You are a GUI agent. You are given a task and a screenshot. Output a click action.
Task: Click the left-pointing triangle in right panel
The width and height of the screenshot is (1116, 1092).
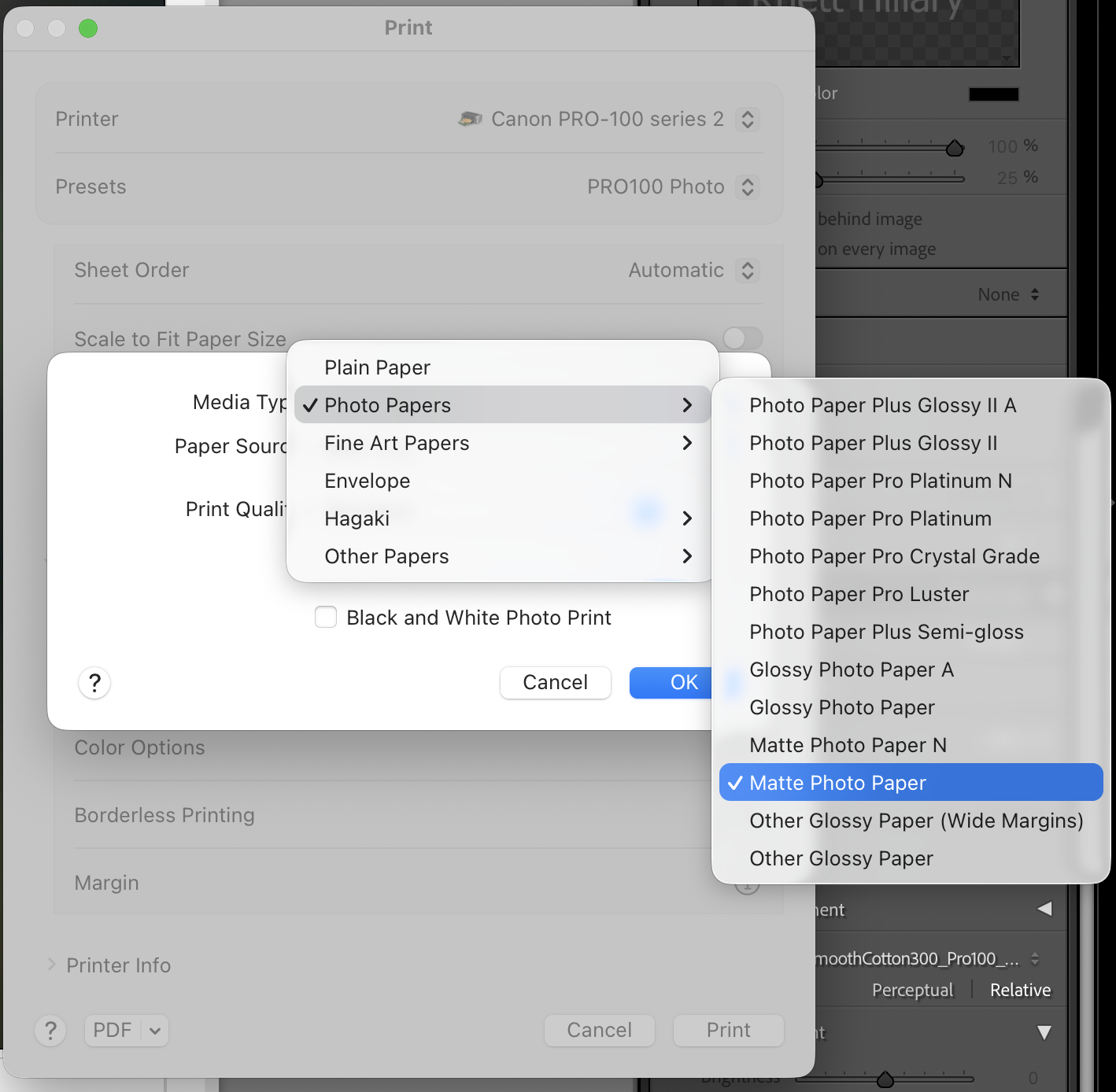(1044, 909)
